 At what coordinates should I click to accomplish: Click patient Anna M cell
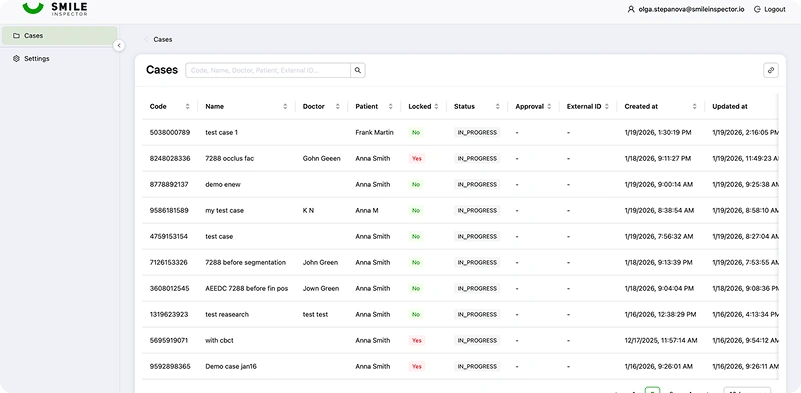click(x=367, y=211)
